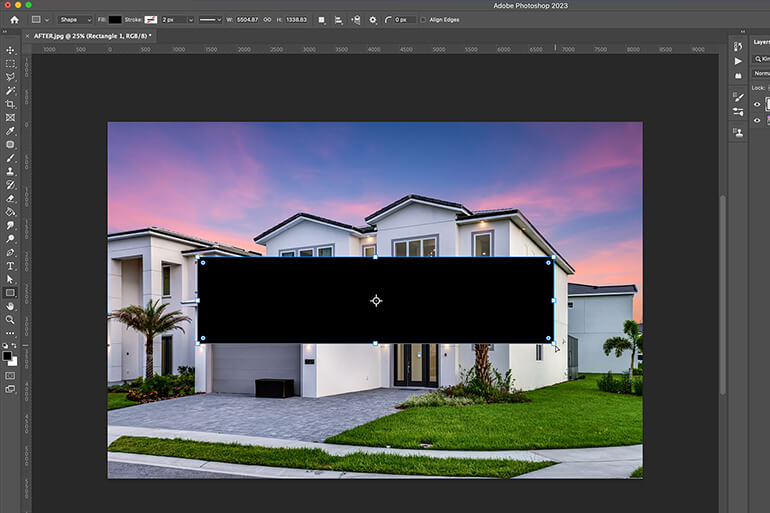Click the rectangle's center reference point

click(376, 300)
